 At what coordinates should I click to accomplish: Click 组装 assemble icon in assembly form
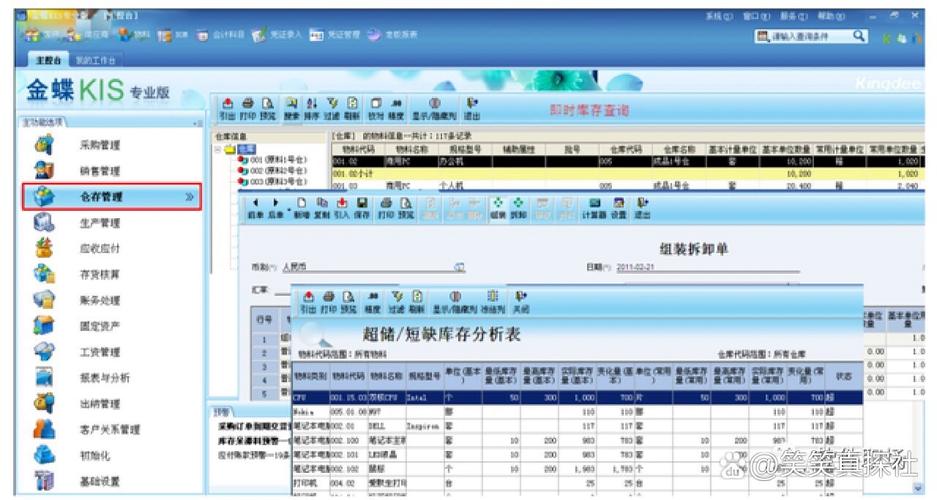tap(498, 208)
